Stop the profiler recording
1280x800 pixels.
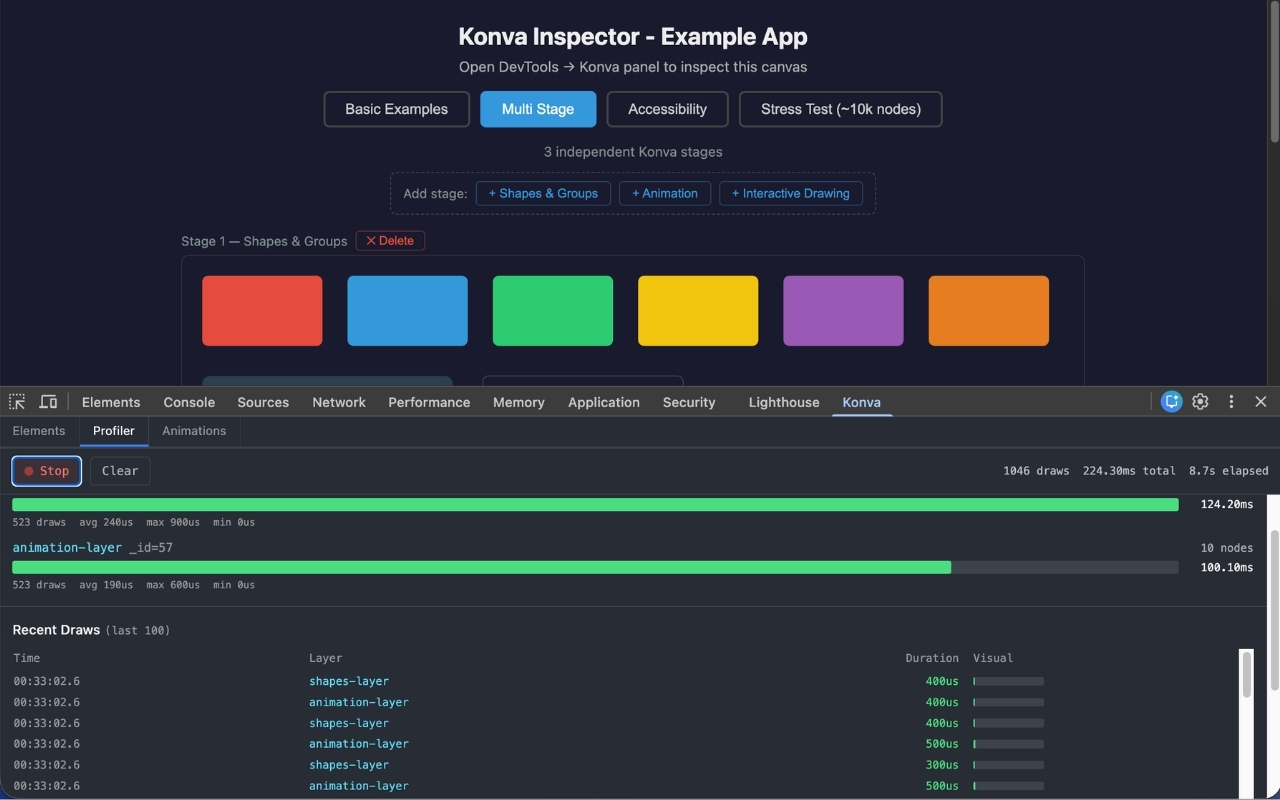(x=47, y=471)
